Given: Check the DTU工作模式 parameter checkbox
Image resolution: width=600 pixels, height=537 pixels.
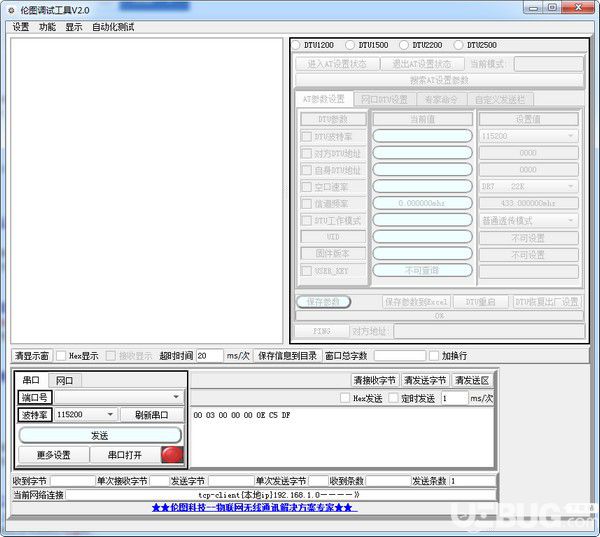Looking at the screenshot, I should point(307,220).
